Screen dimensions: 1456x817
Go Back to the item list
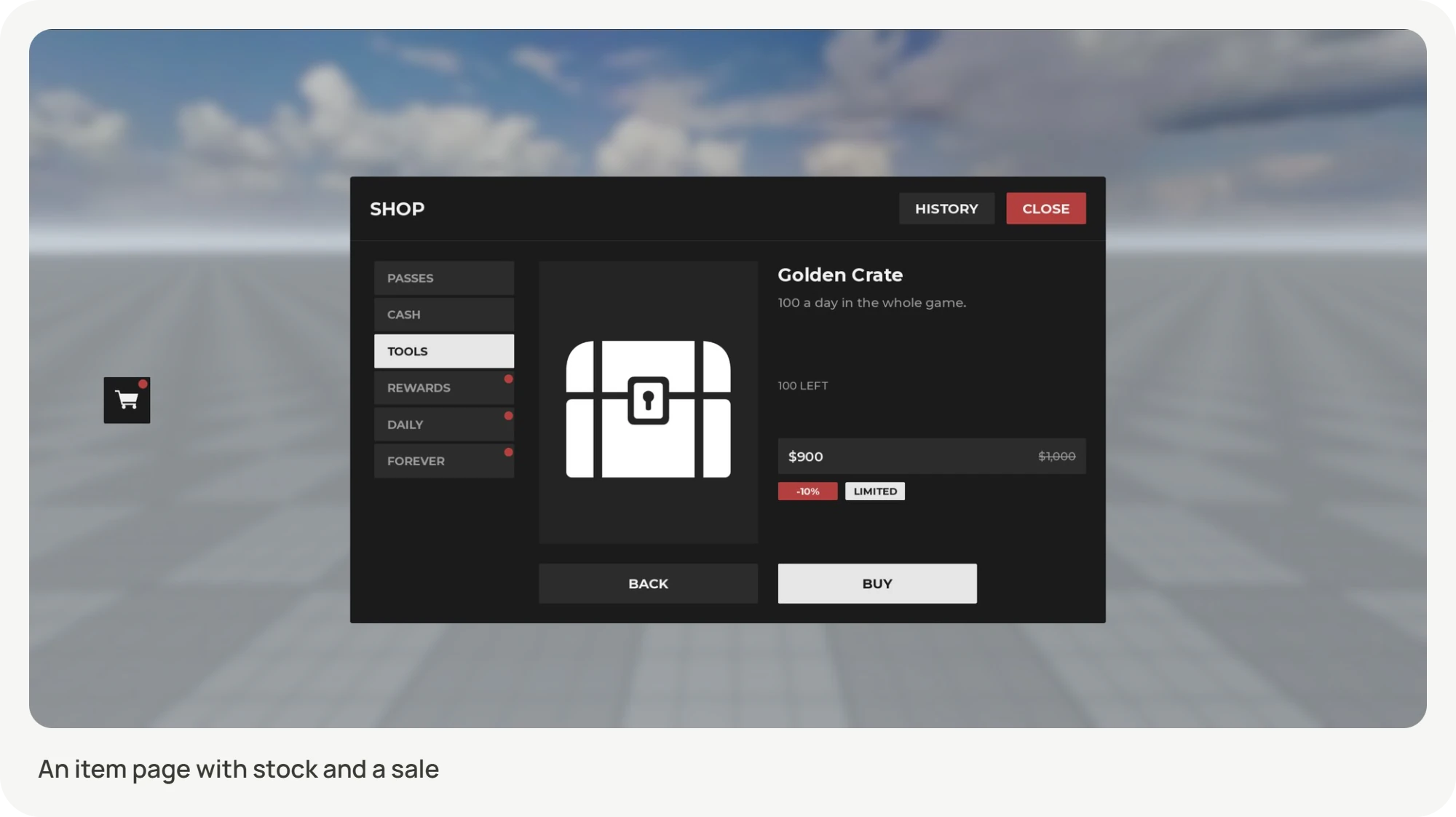coord(648,583)
